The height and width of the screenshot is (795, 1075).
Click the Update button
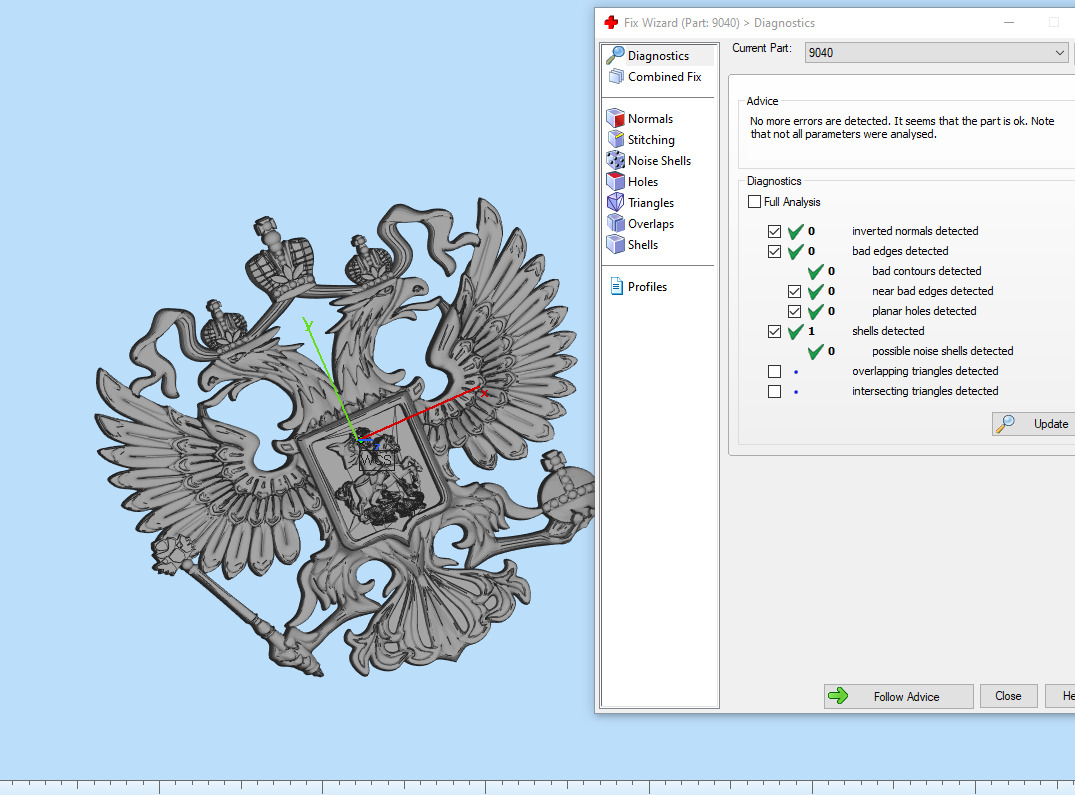point(1035,424)
